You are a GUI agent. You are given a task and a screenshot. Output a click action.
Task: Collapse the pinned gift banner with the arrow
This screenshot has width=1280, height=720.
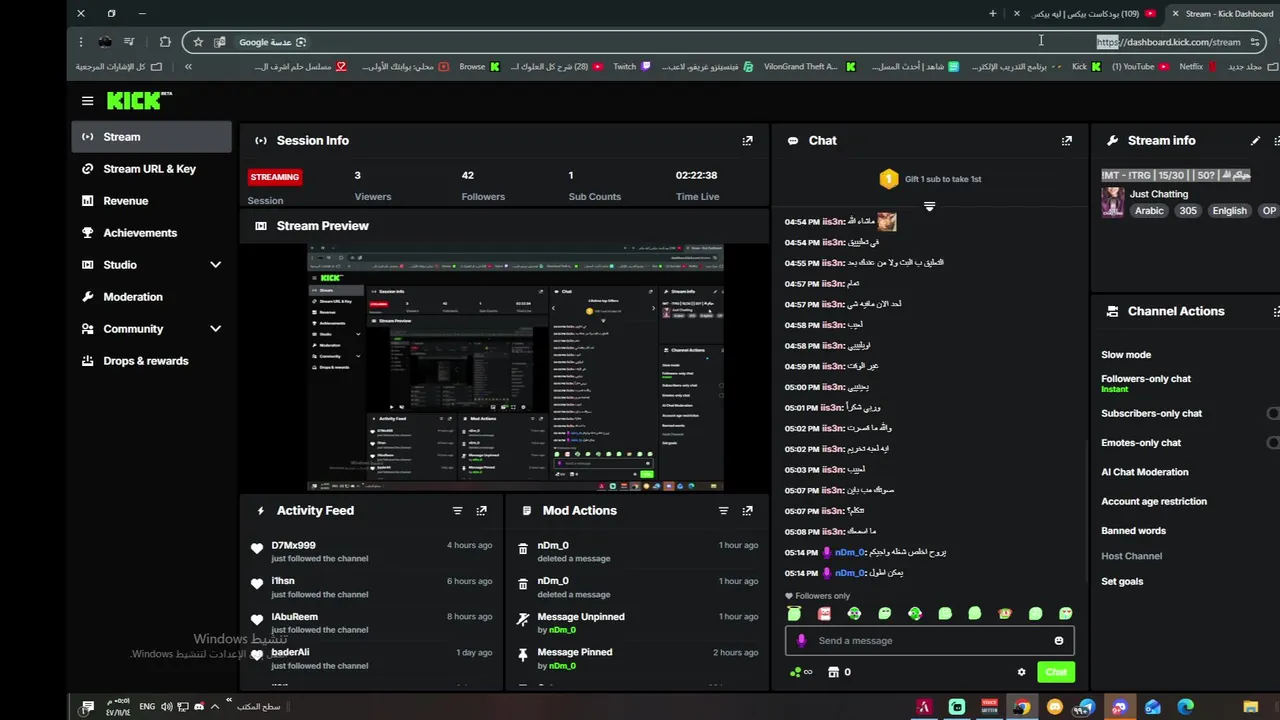click(x=929, y=206)
